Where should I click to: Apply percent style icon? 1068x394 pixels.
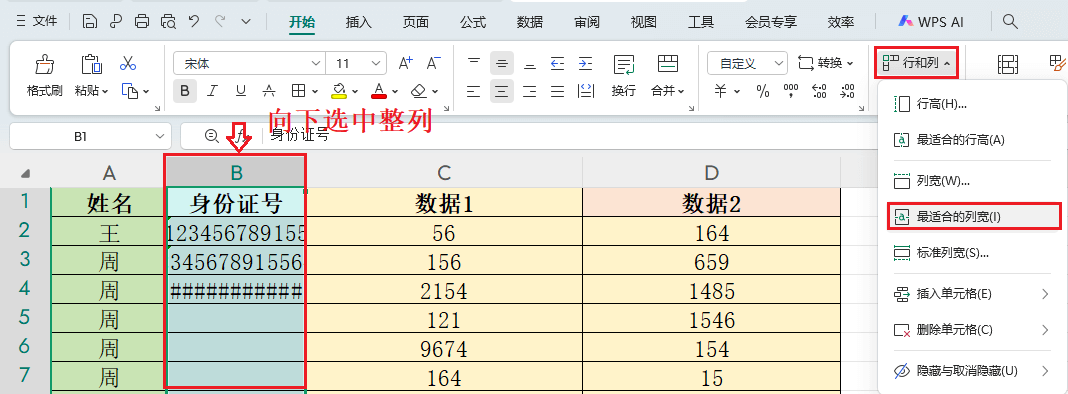(x=763, y=91)
